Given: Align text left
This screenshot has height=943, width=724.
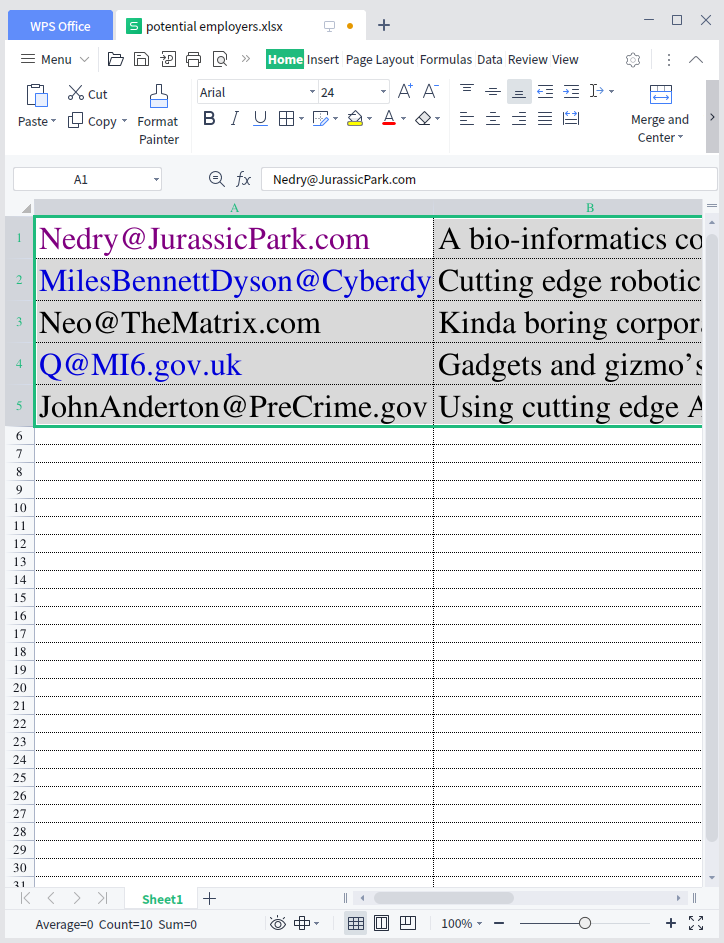Looking at the screenshot, I should point(467,118).
